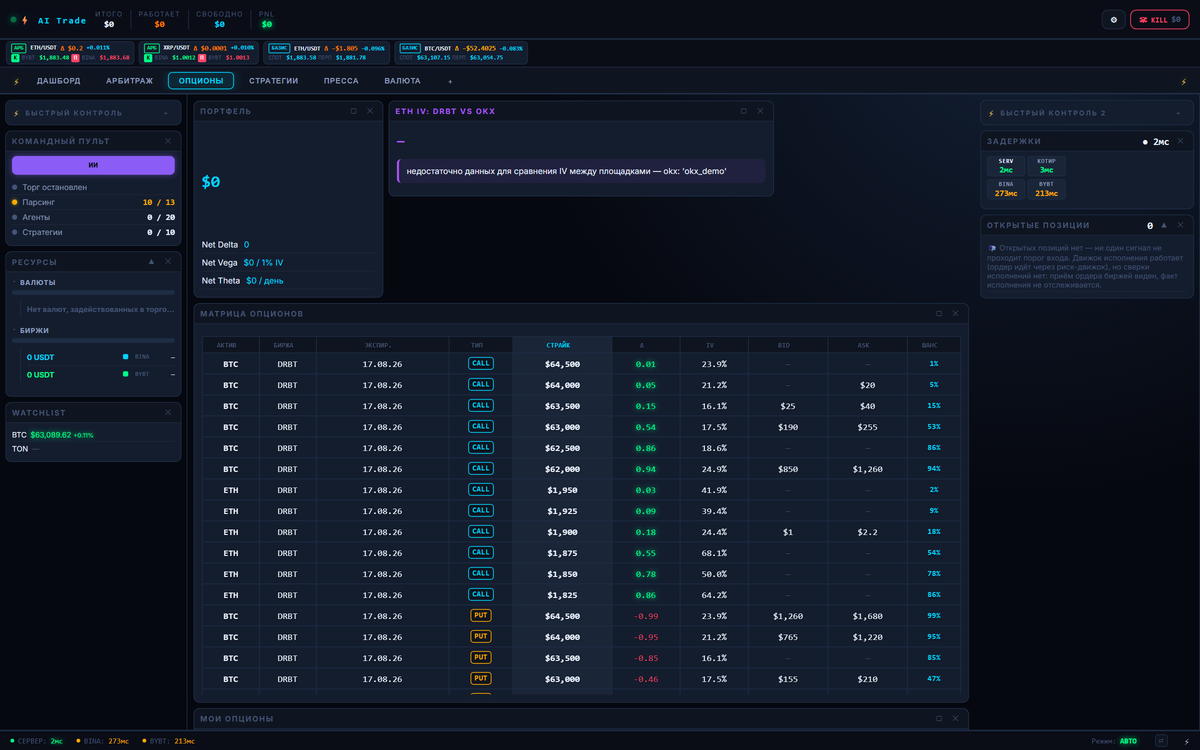Collapse the РЕСУРСЫ panel with triangle
The width and height of the screenshot is (1200, 750).
(x=151, y=261)
